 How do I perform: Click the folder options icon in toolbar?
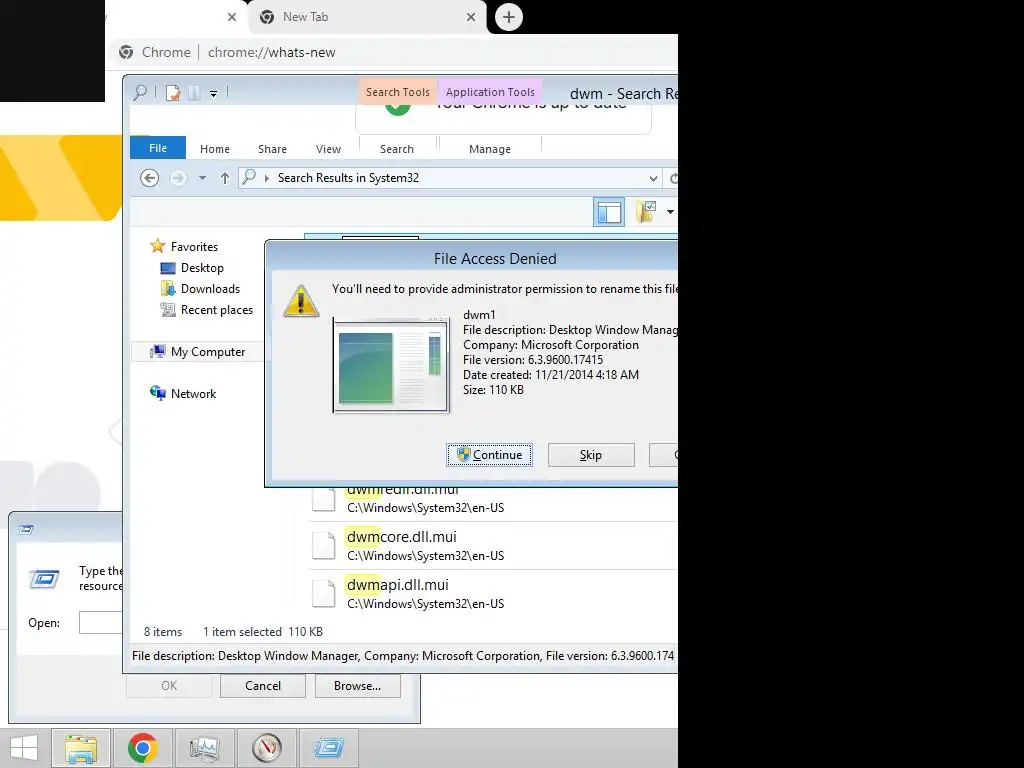(646, 212)
